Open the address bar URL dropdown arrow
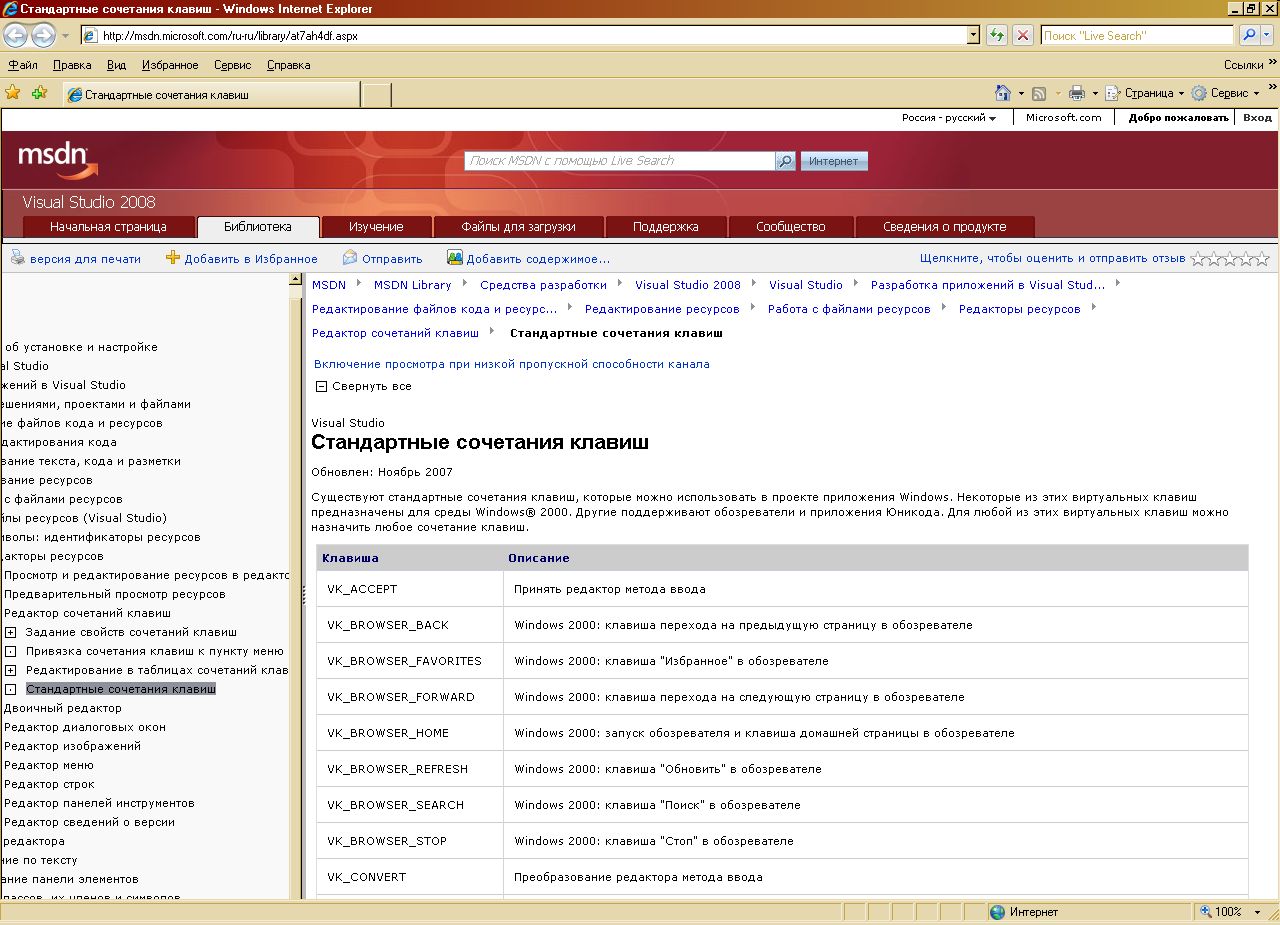 point(974,35)
